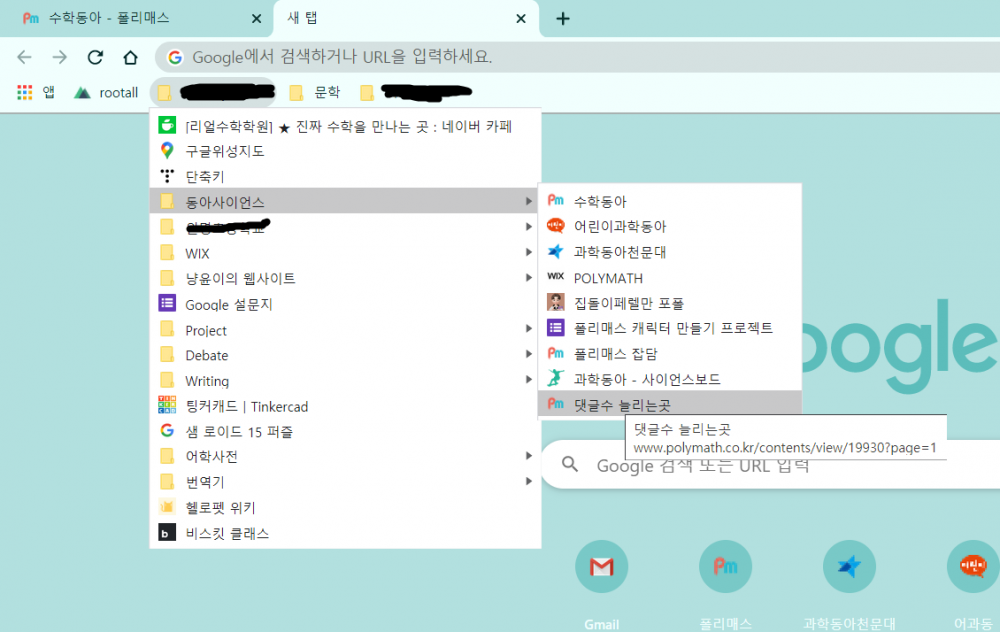This screenshot has height=632, width=1000.
Task: Click the Google search box on page
Action: click(770, 465)
